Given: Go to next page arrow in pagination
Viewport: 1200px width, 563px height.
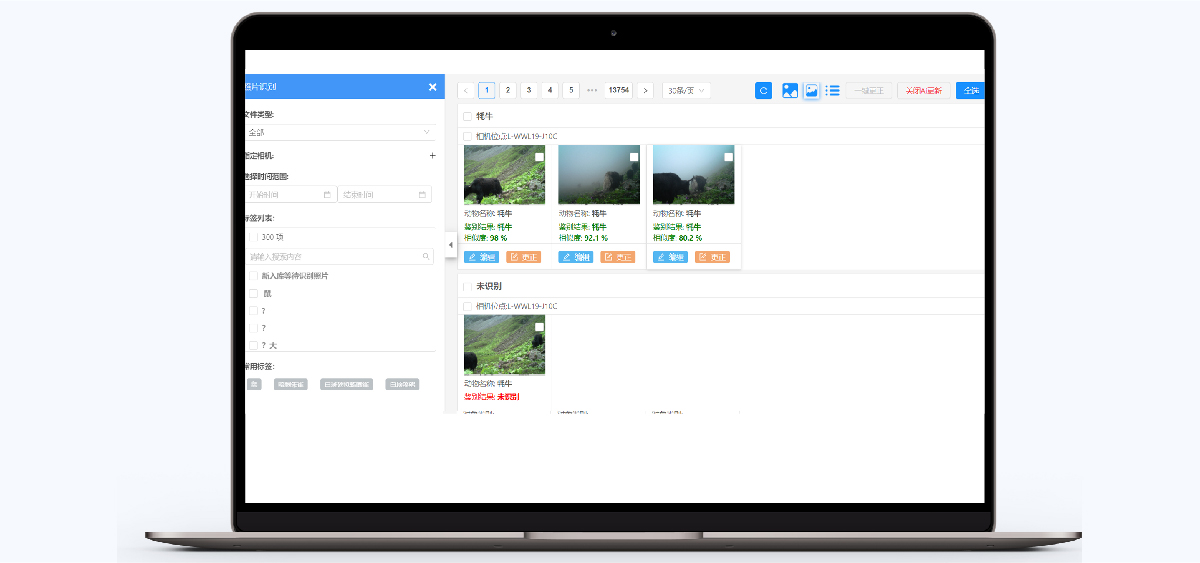Looking at the screenshot, I should pyautogui.click(x=646, y=90).
